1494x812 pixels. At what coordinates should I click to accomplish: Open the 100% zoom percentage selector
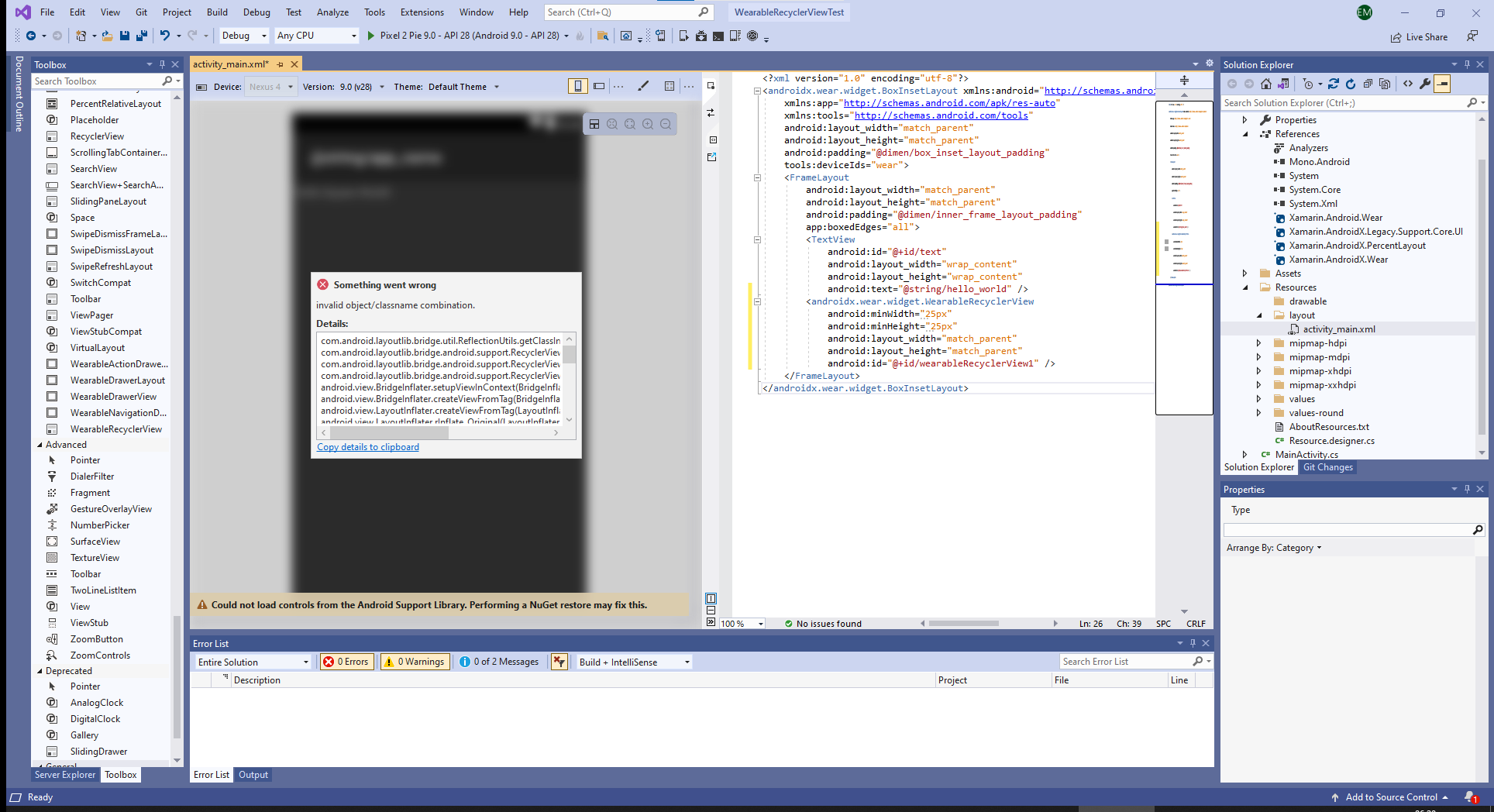[742, 623]
